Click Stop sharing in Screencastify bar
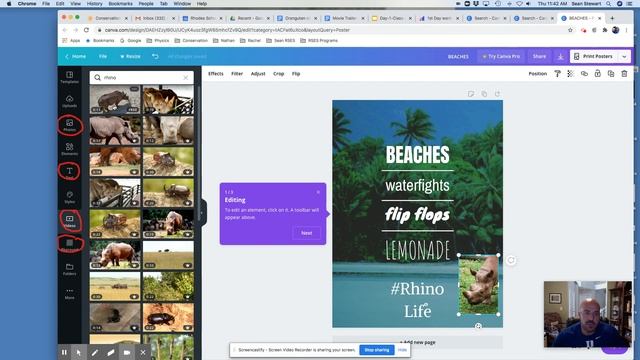The image size is (640, 360). point(376,350)
